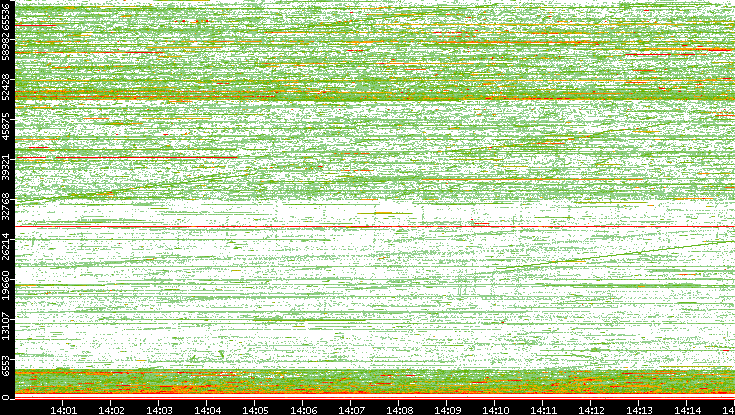Image resolution: width=735 pixels, height=415 pixels.
Task: Select the 13107 vertical axis label
Action: 5,324
